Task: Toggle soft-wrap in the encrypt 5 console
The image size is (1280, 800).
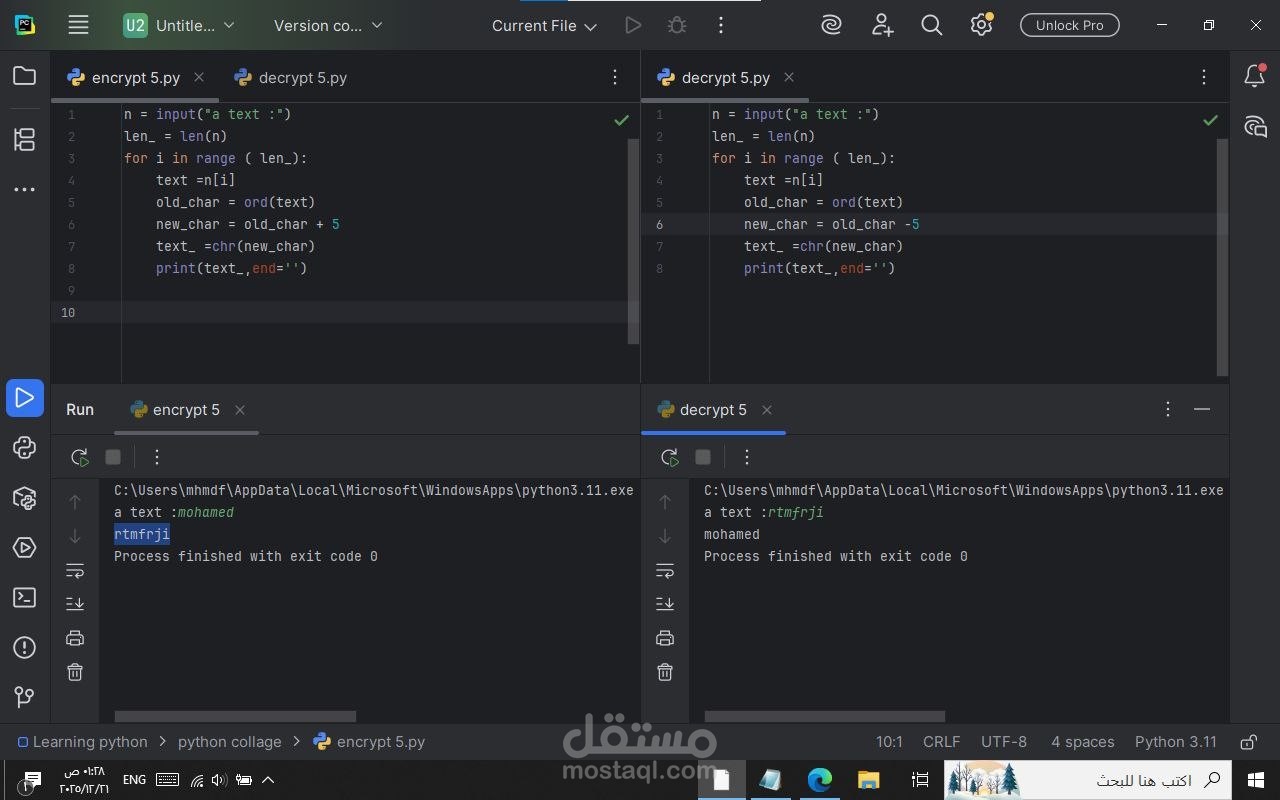Action: tap(74, 570)
